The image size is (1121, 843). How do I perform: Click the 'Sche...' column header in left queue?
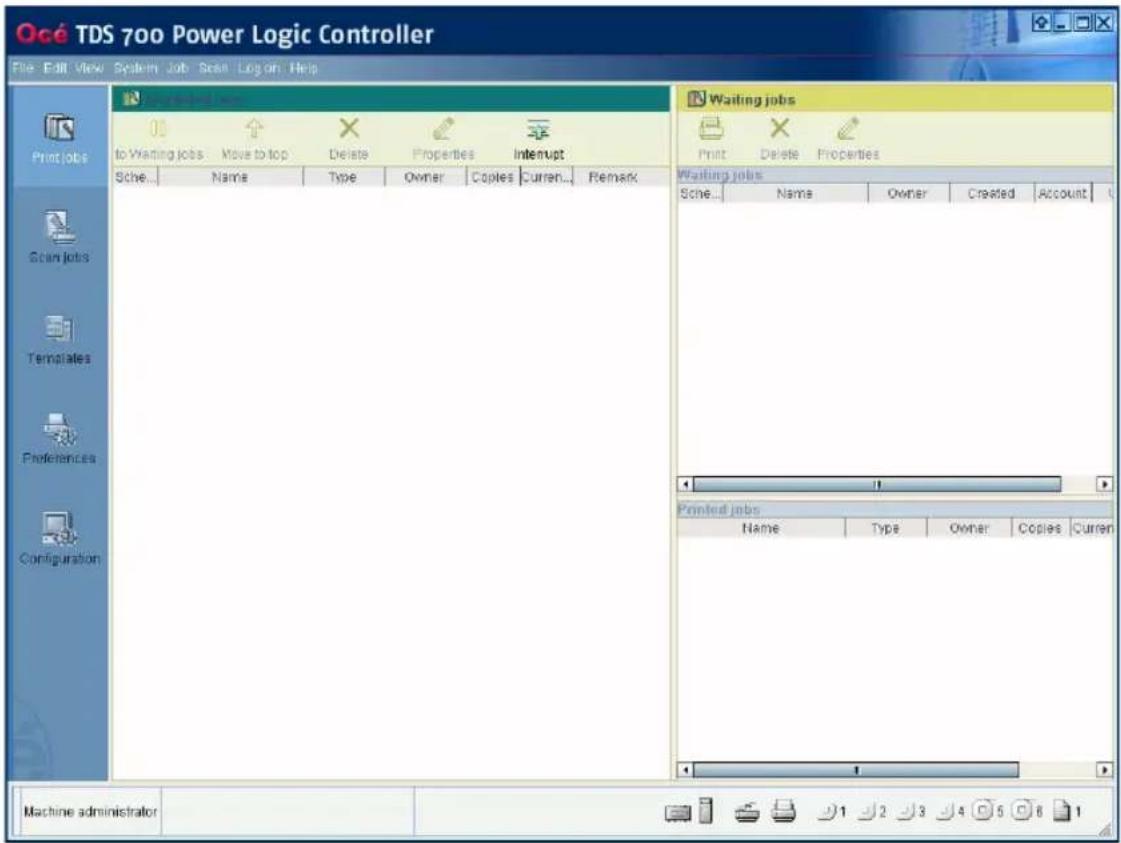pos(134,177)
